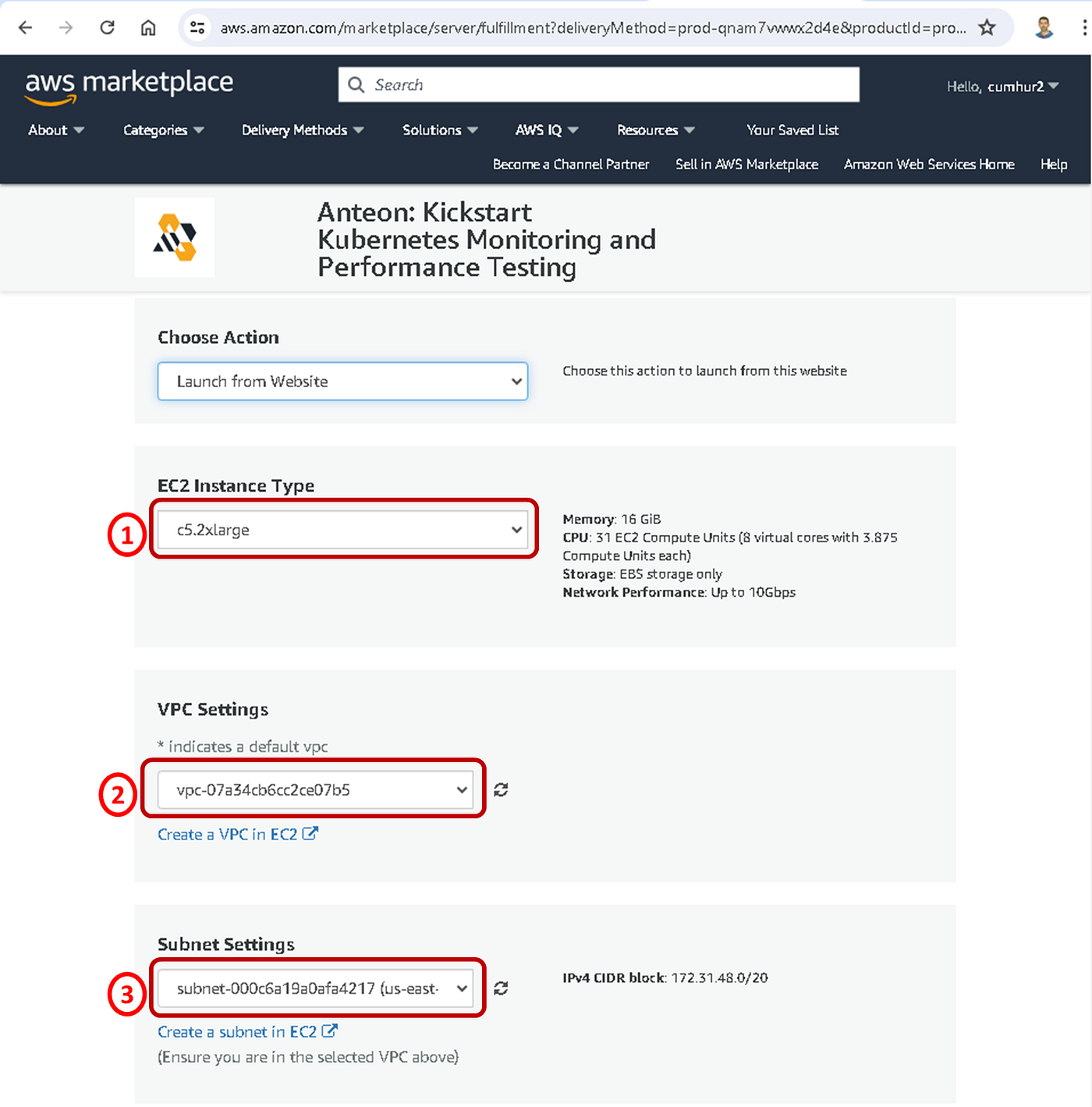The image size is (1092, 1107).
Task: Expand the vpc-07a34cb6cc2ce07b5 dropdown
Action: coord(314,789)
